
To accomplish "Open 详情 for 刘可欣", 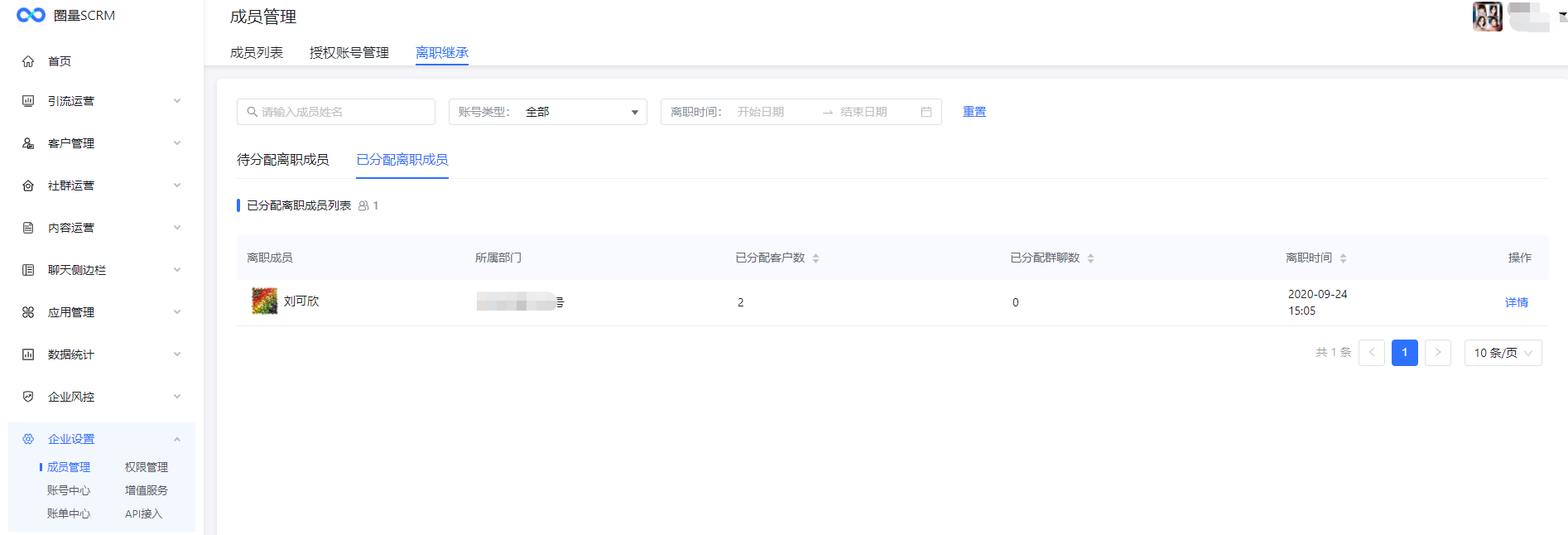I will [1516, 302].
